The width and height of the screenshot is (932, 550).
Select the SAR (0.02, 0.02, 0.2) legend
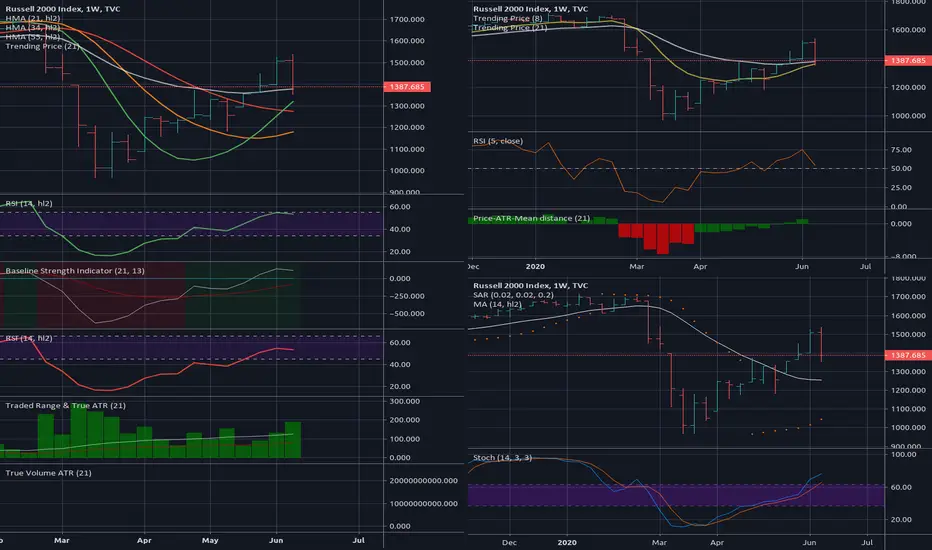point(513,295)
